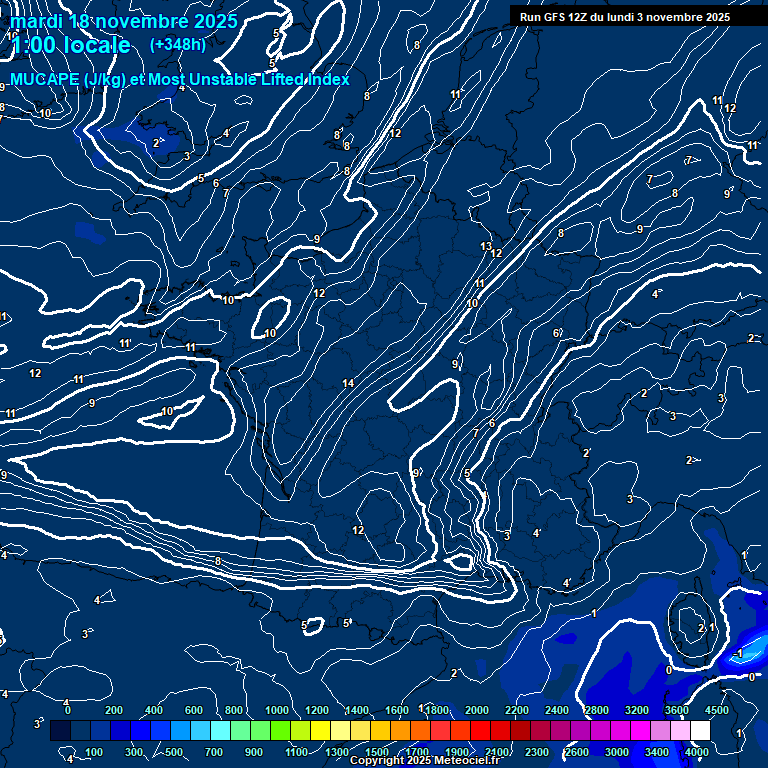Click the contour label '13' on the map
Image resolution: width=768 pixels, height=768 pixels.
click(486, 246)
